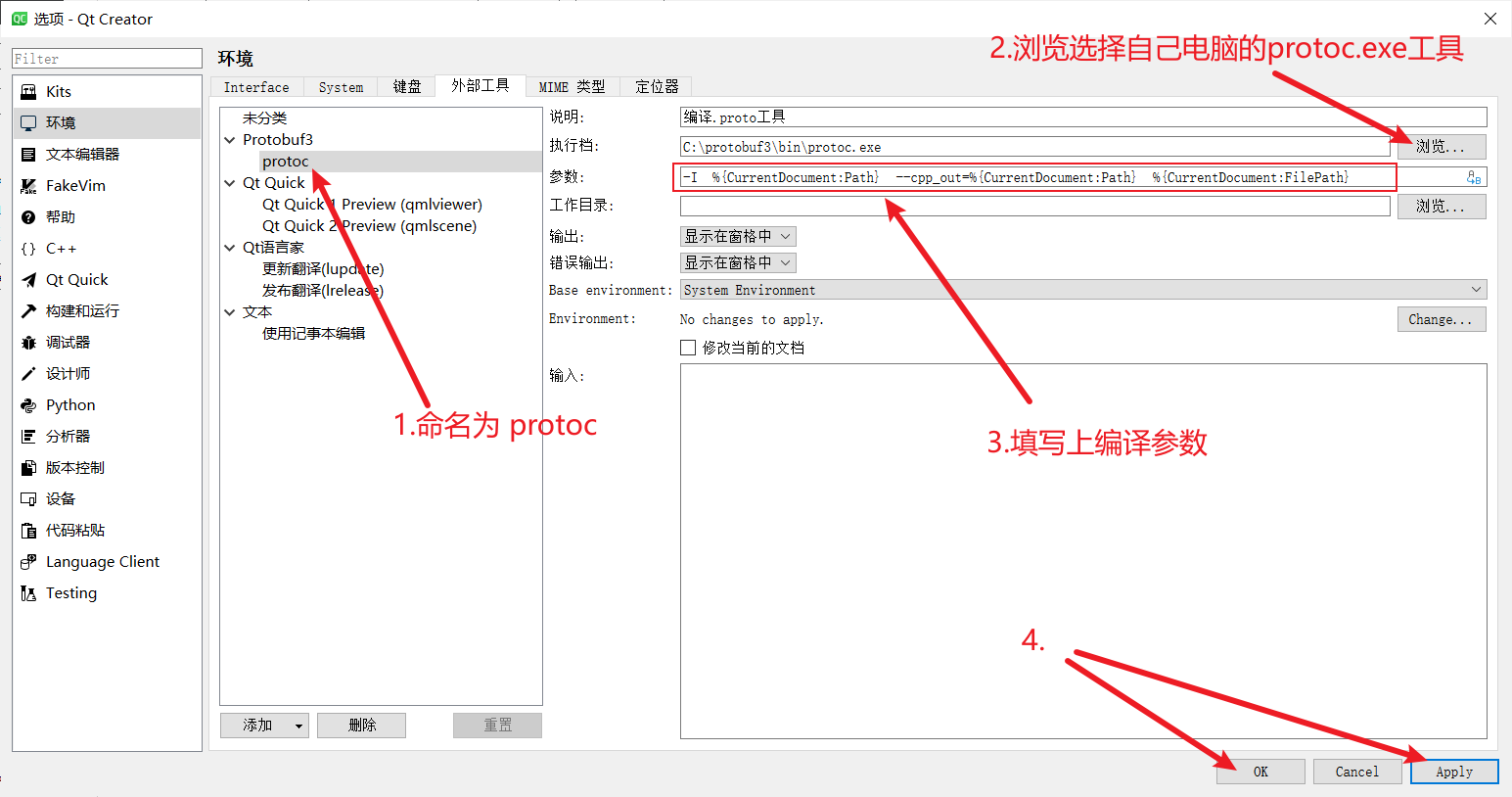
Task: Collapse the Qt语言家 tree node
Action: (x=230, y=248)
